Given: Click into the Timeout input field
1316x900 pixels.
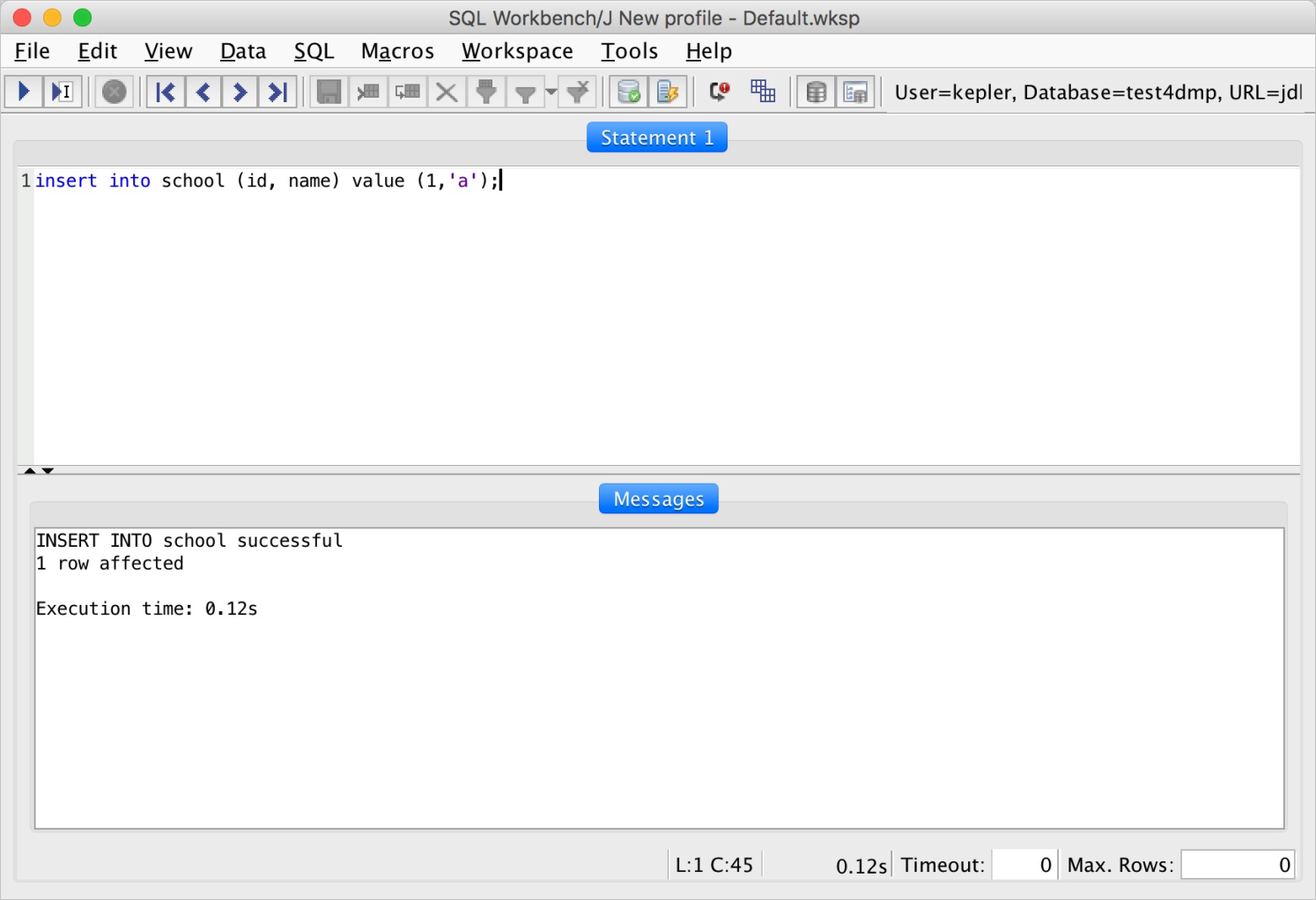Looking at the screenshot, I should pyautogui.click(x=1024, y=865).
